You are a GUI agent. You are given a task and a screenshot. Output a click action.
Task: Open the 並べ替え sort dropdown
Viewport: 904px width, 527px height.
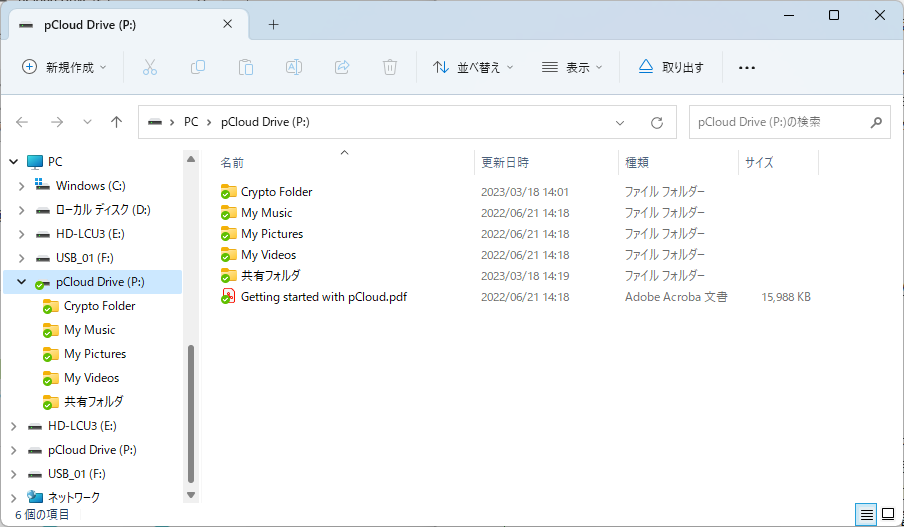pos(473,67)
